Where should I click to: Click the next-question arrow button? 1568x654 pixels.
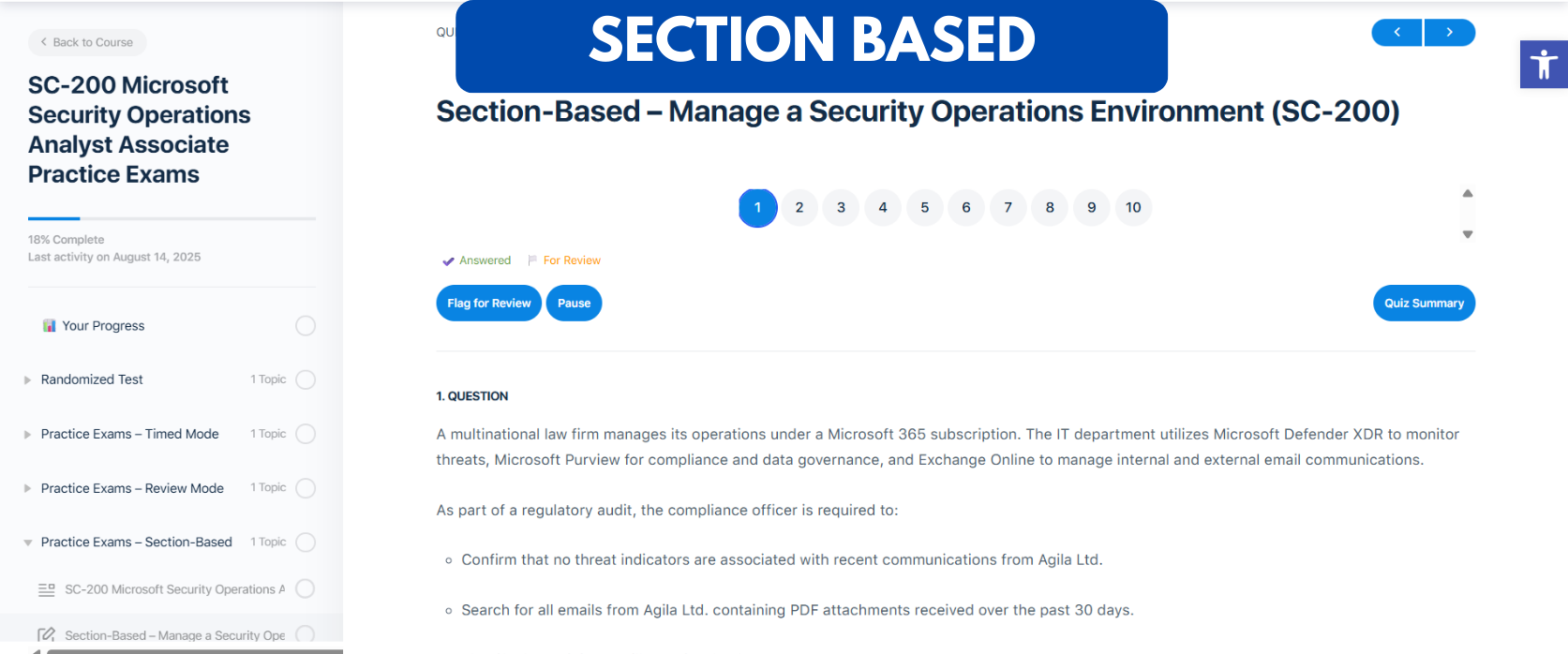tap(1449, 32)
